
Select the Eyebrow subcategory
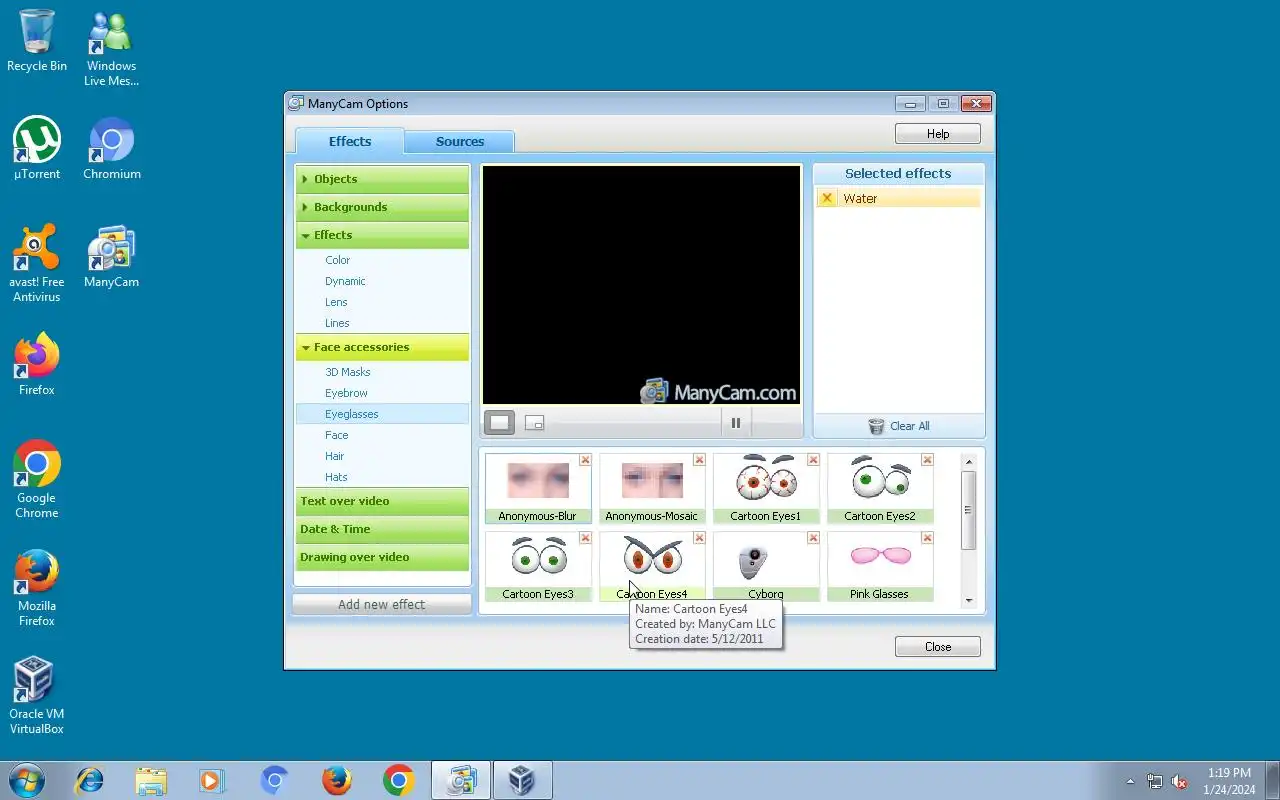click(x=346, y=393)
